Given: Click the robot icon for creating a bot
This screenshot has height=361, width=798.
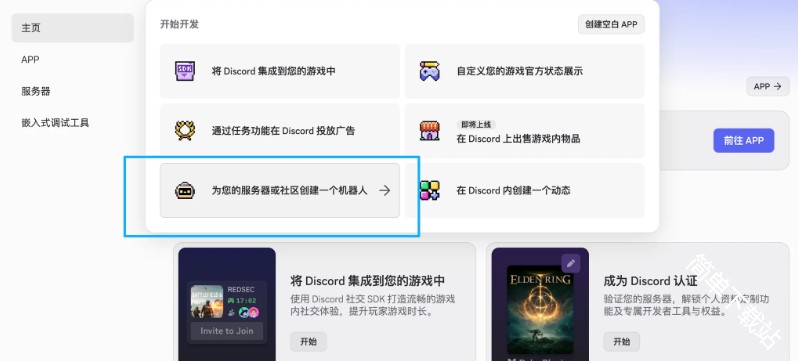Looking at the screenshot, I should click(184, 190).
